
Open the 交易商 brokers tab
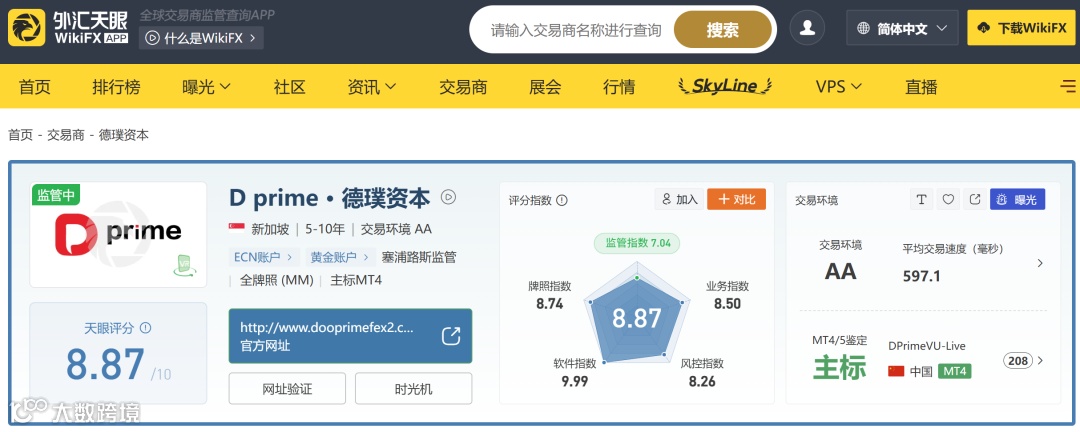(463, 87)
